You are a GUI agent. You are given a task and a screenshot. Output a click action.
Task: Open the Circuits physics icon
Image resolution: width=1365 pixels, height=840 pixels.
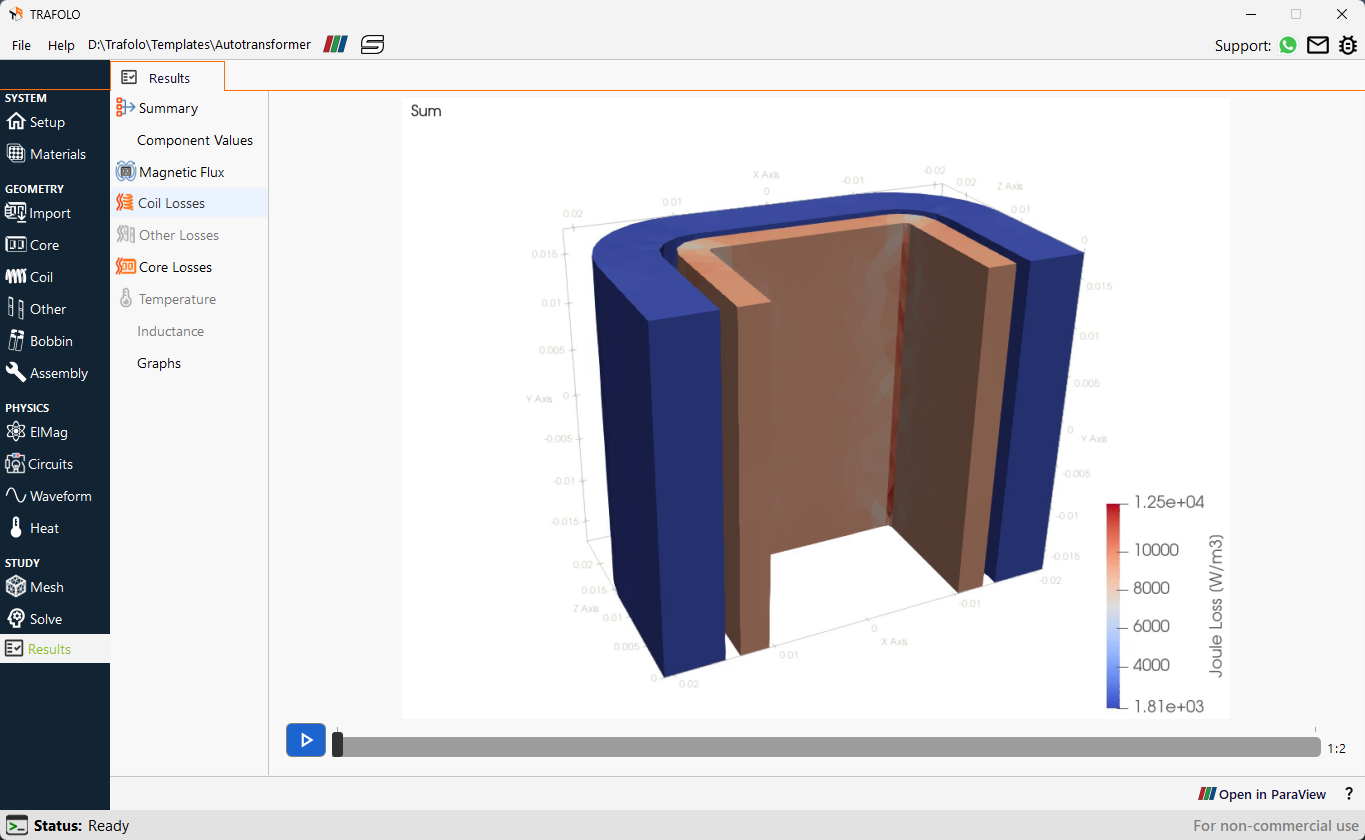tap(15, 464)
